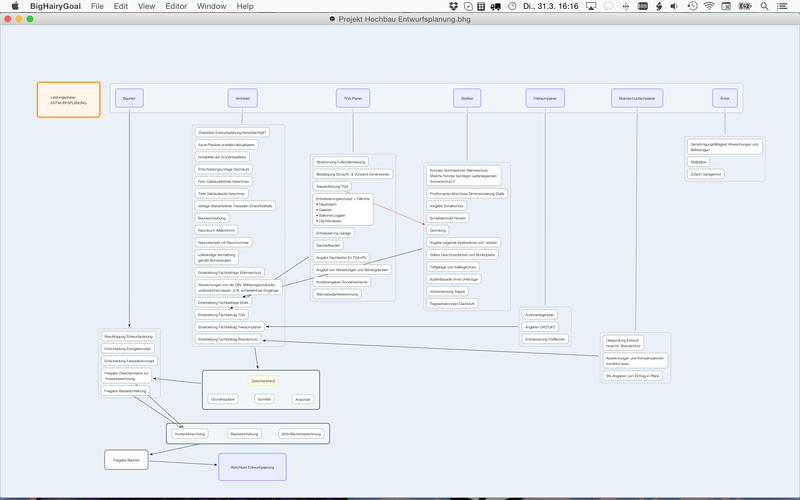Viewport: 800px width, 500px height.
Task: Click the Spotlight search magnifier icon
Action: pos(766,6)
